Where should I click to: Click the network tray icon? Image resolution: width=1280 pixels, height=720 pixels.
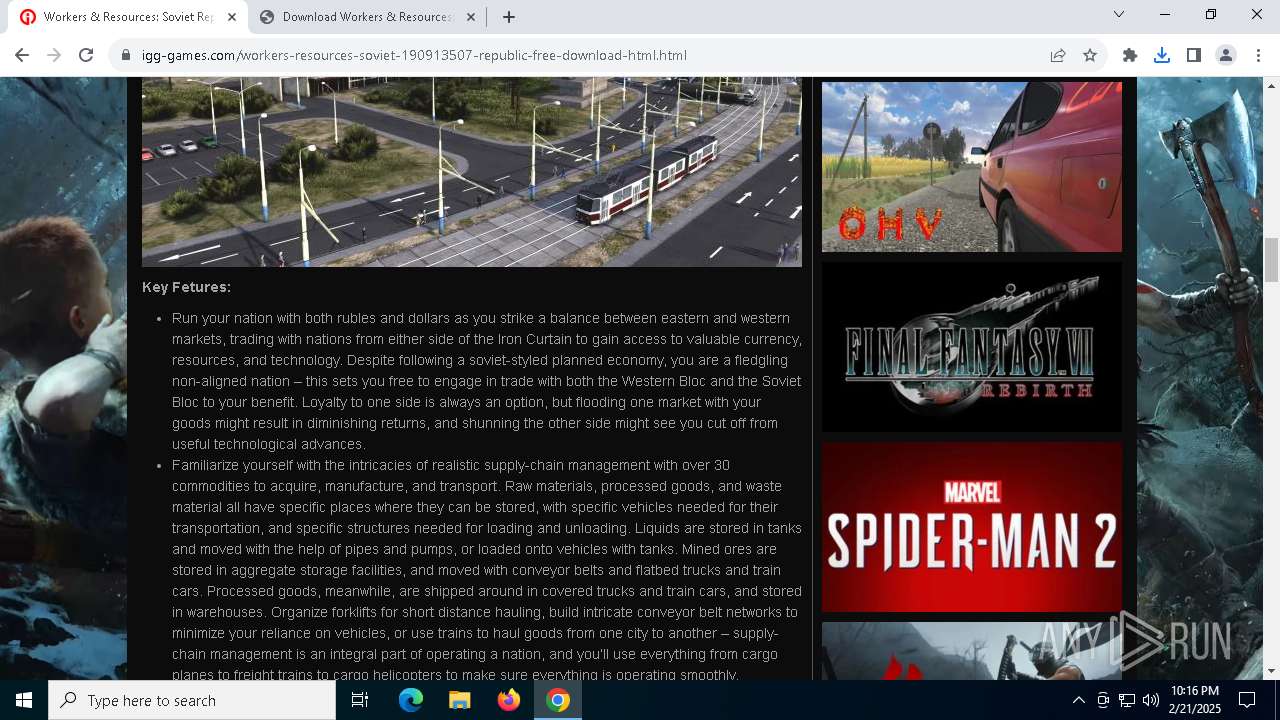pos(1127,700)
